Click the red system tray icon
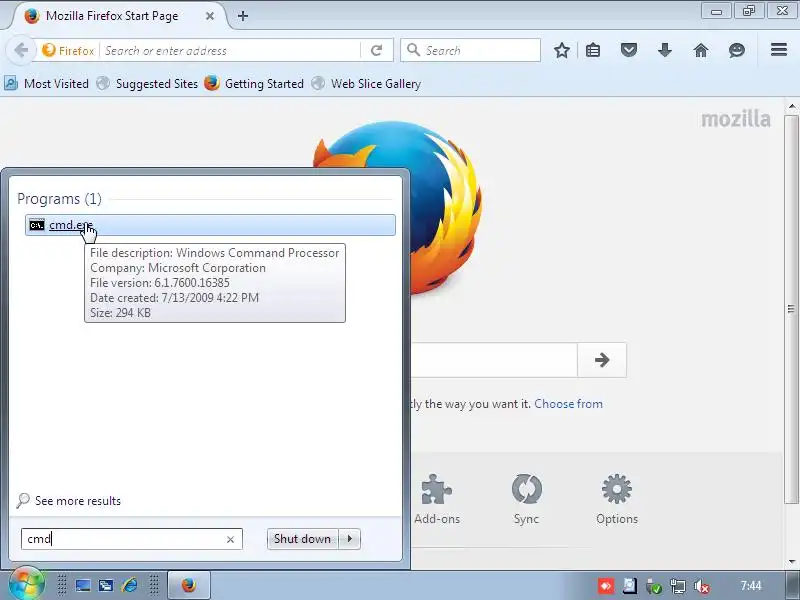The height and width of the screenshot is (600, 800). point(606,586)
